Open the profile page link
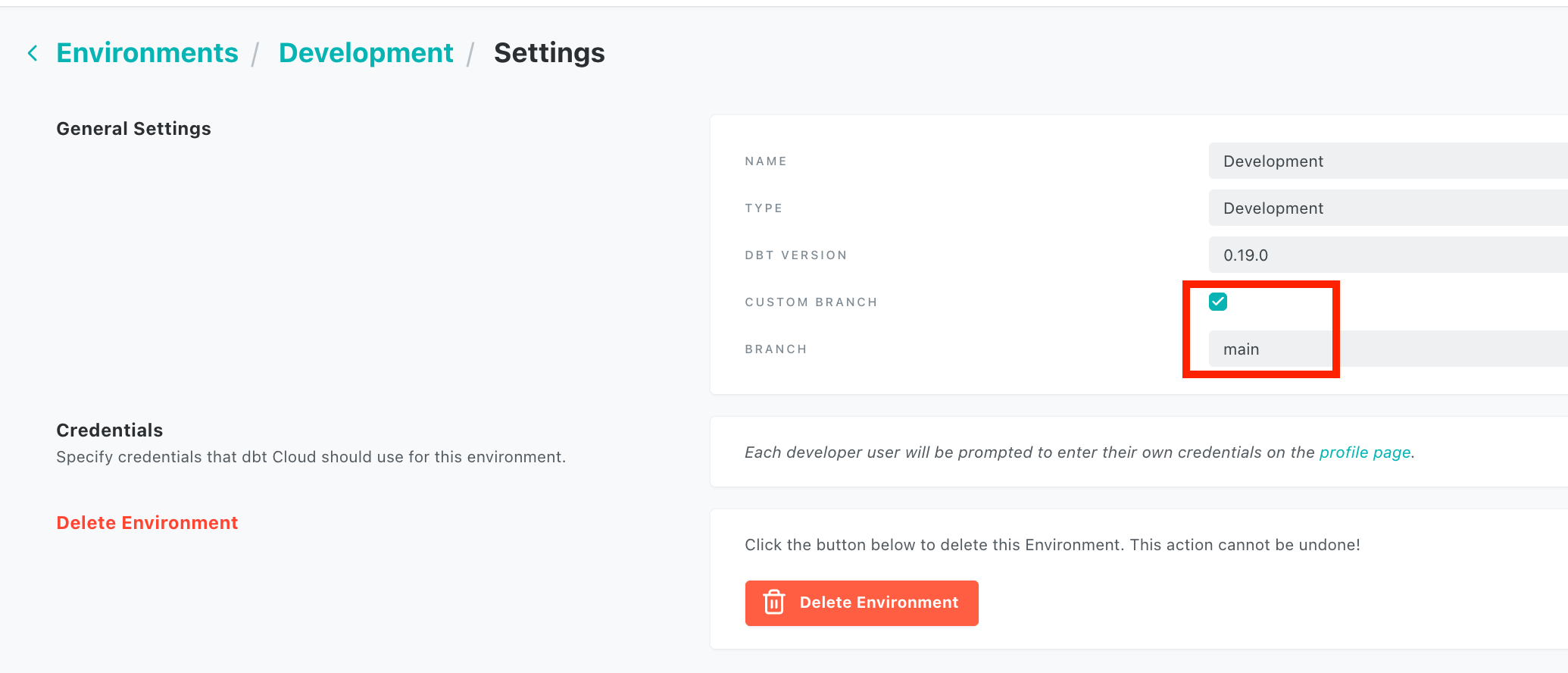Image resolution: width=1568 pixels, height=673 pixels. 1365,452
